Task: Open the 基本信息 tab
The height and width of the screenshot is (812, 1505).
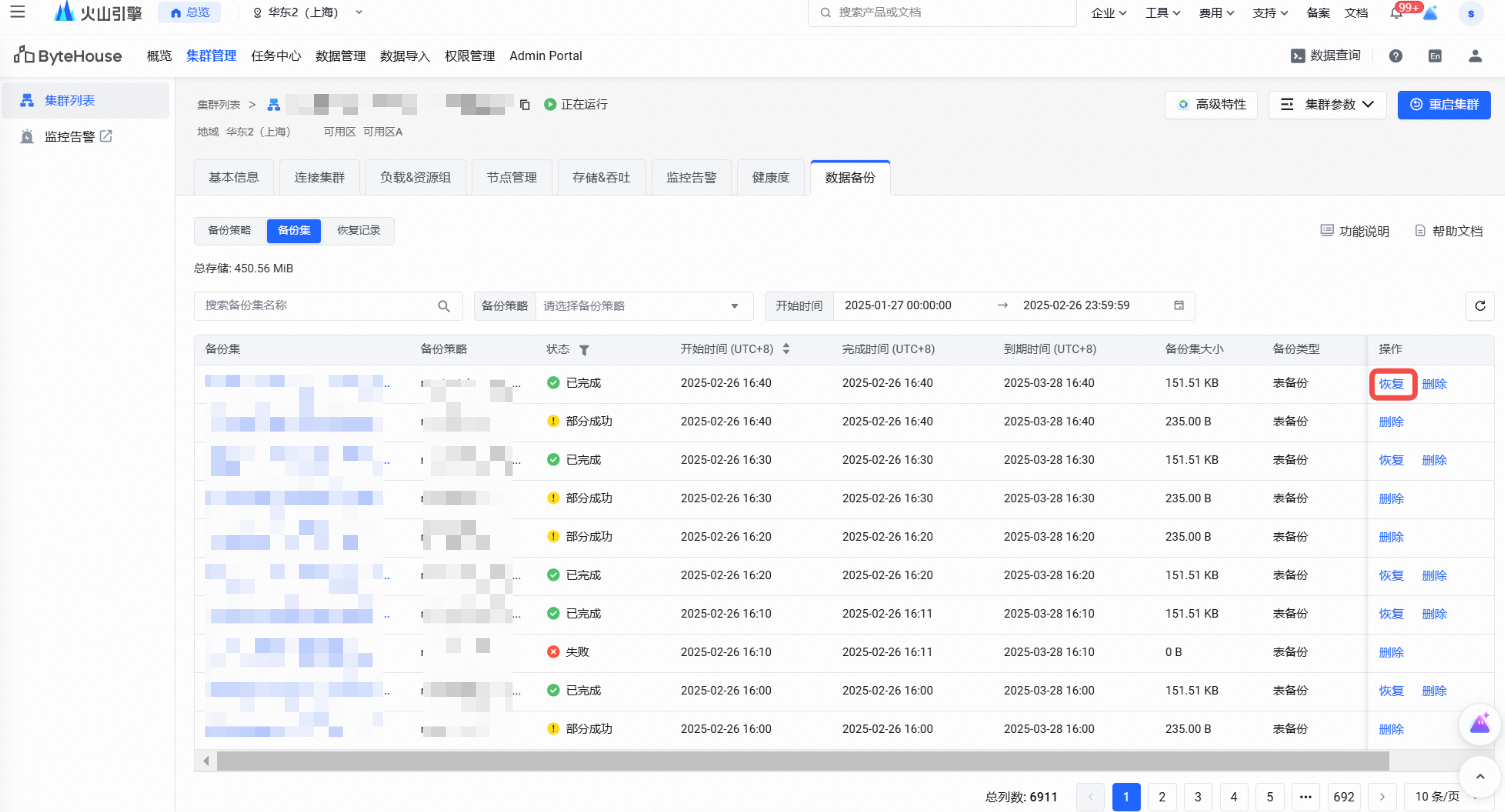Action: coord(234,177)
